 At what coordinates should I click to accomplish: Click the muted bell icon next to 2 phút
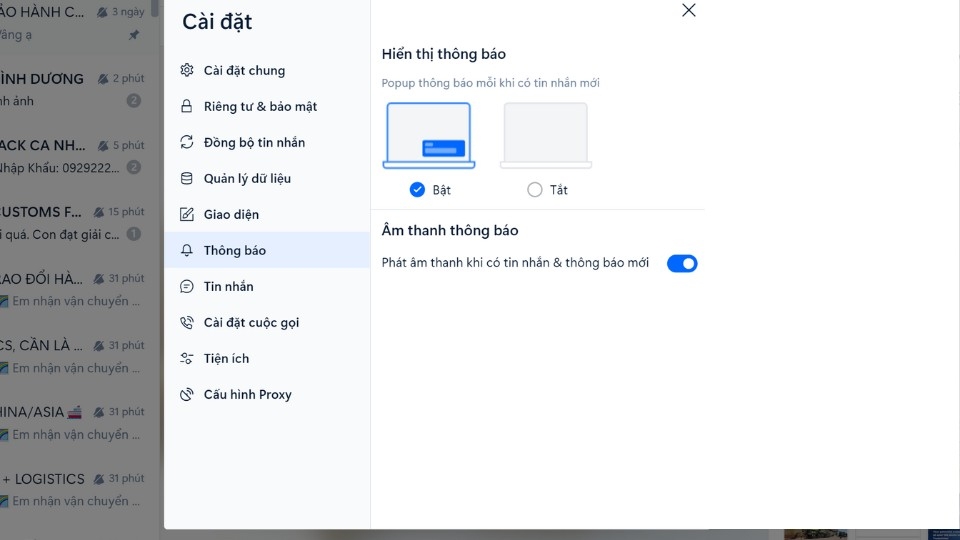coord(103,78)
